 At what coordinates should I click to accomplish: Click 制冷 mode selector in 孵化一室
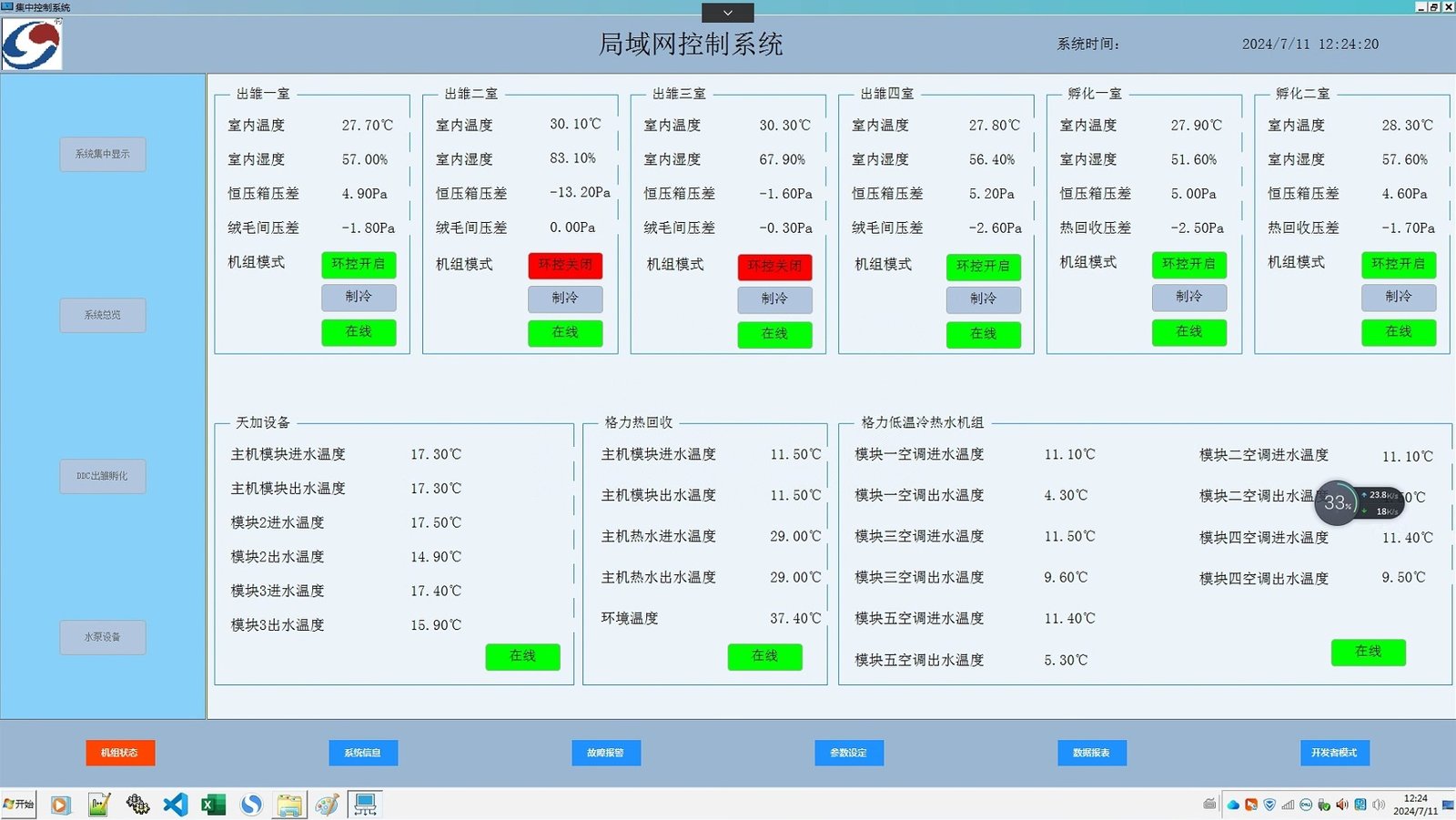1188,297
